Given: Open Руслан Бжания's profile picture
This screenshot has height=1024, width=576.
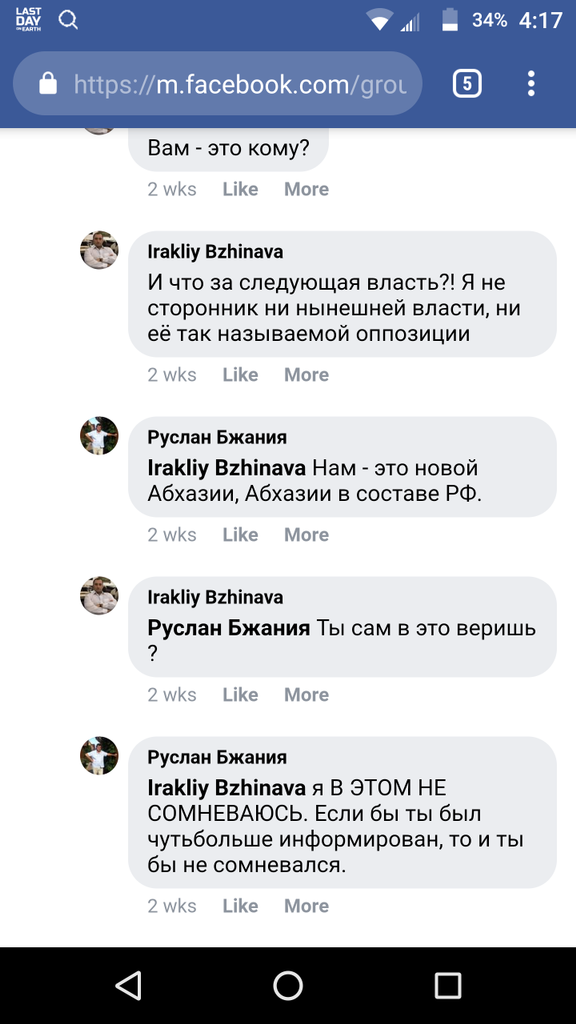Looking at the screenshot, I should 99,435.
